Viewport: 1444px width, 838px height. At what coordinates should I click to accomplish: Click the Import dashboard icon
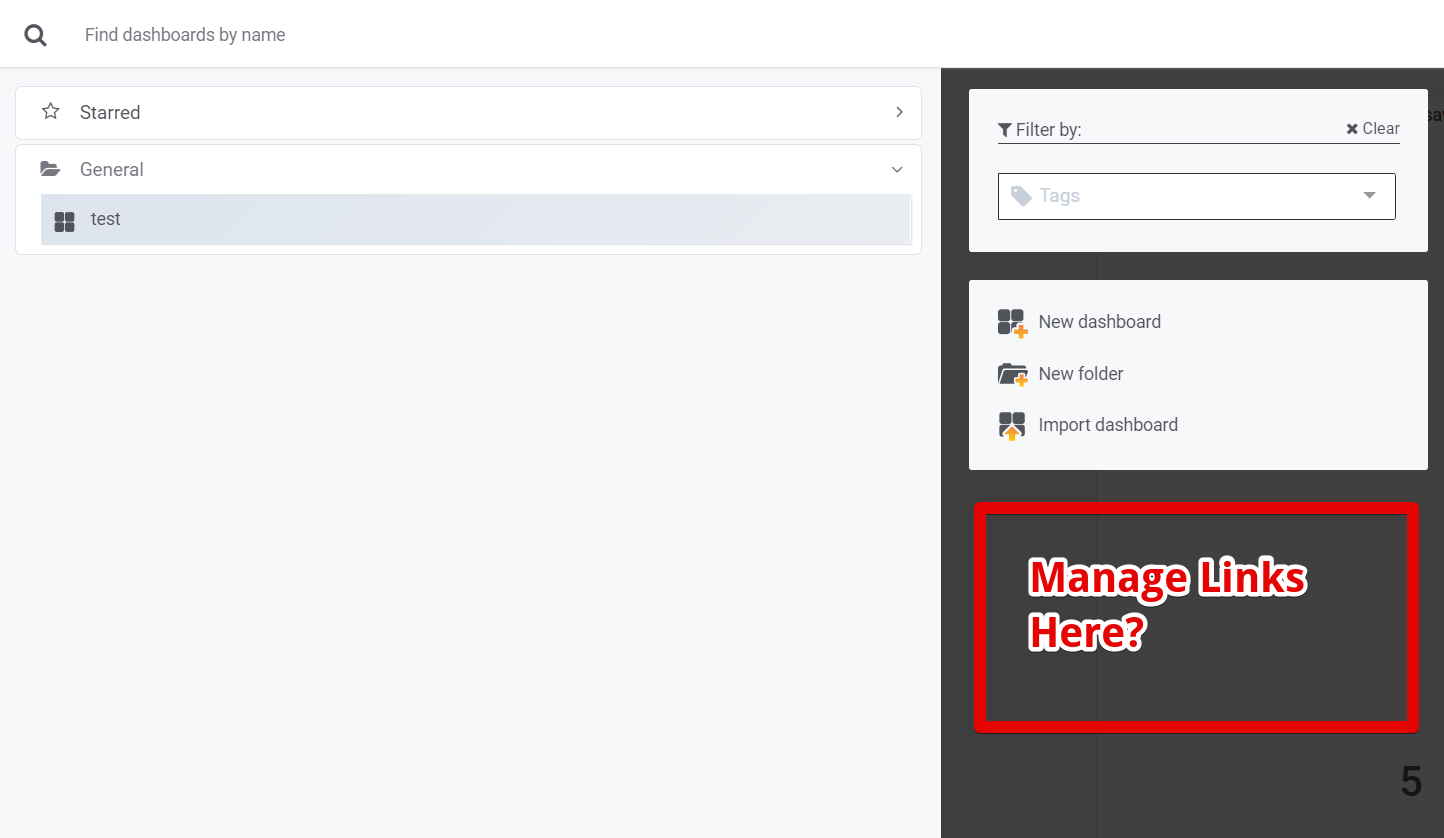[1012, 426]
